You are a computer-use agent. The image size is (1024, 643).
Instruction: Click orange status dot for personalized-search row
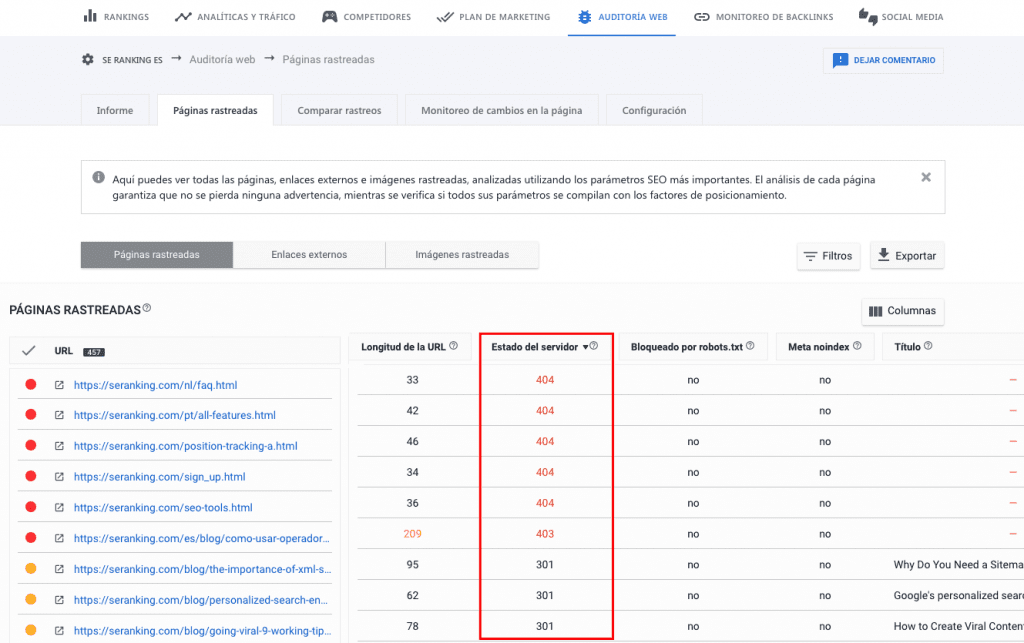coord(31,599)
